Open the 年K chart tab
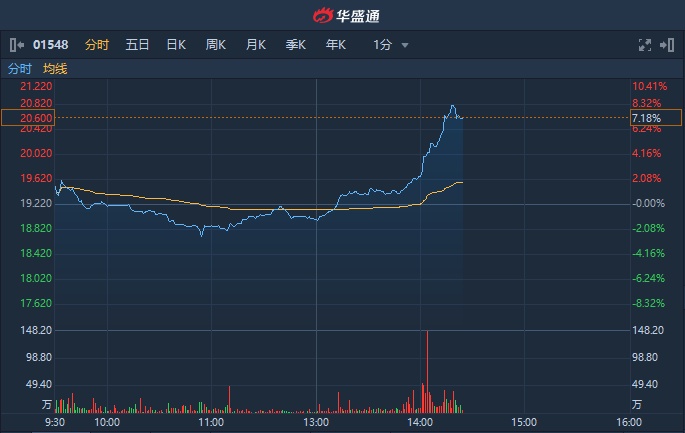Screen dimensions: 685x433 [335, 45]
